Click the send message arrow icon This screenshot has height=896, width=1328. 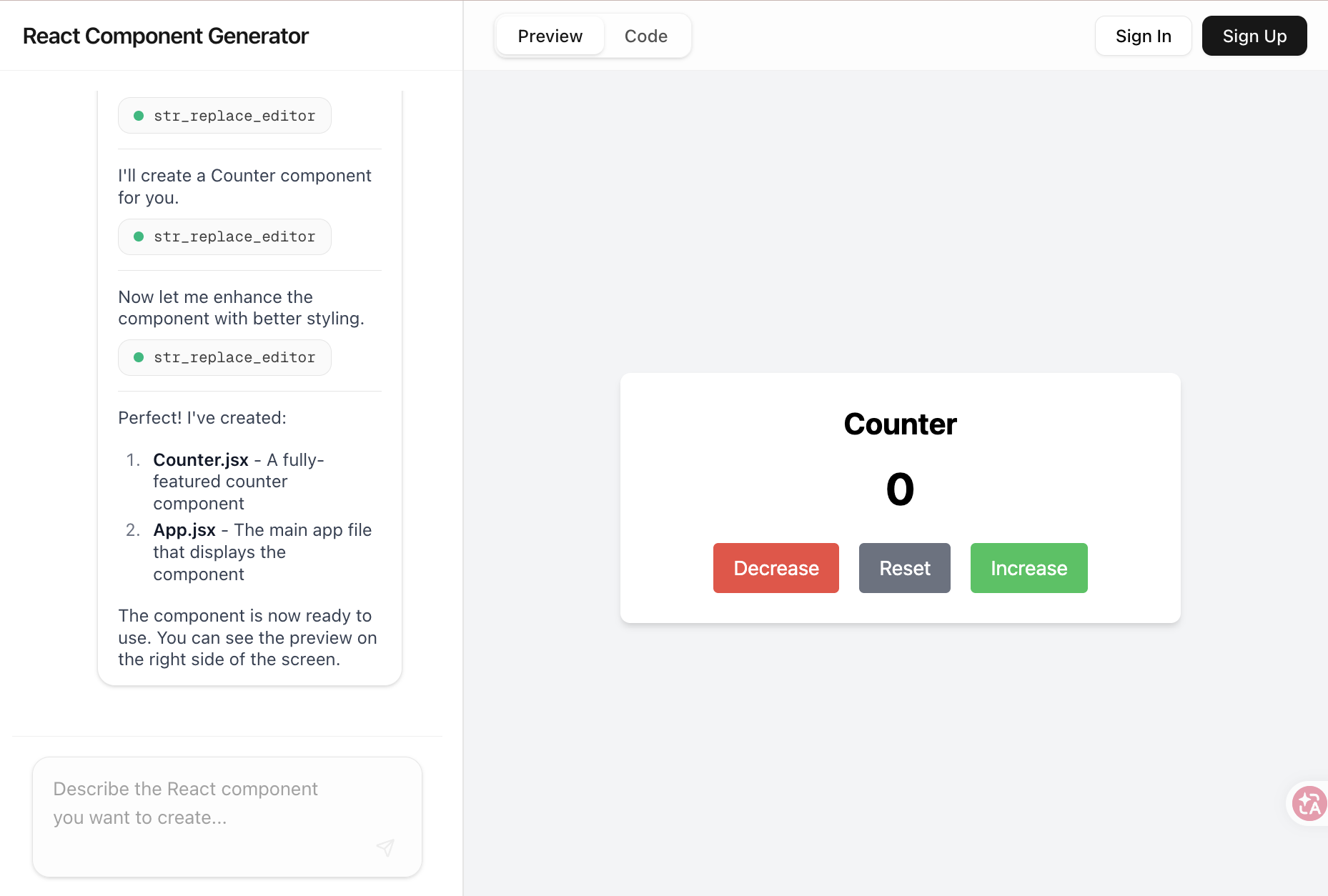[x=385, y=847]
